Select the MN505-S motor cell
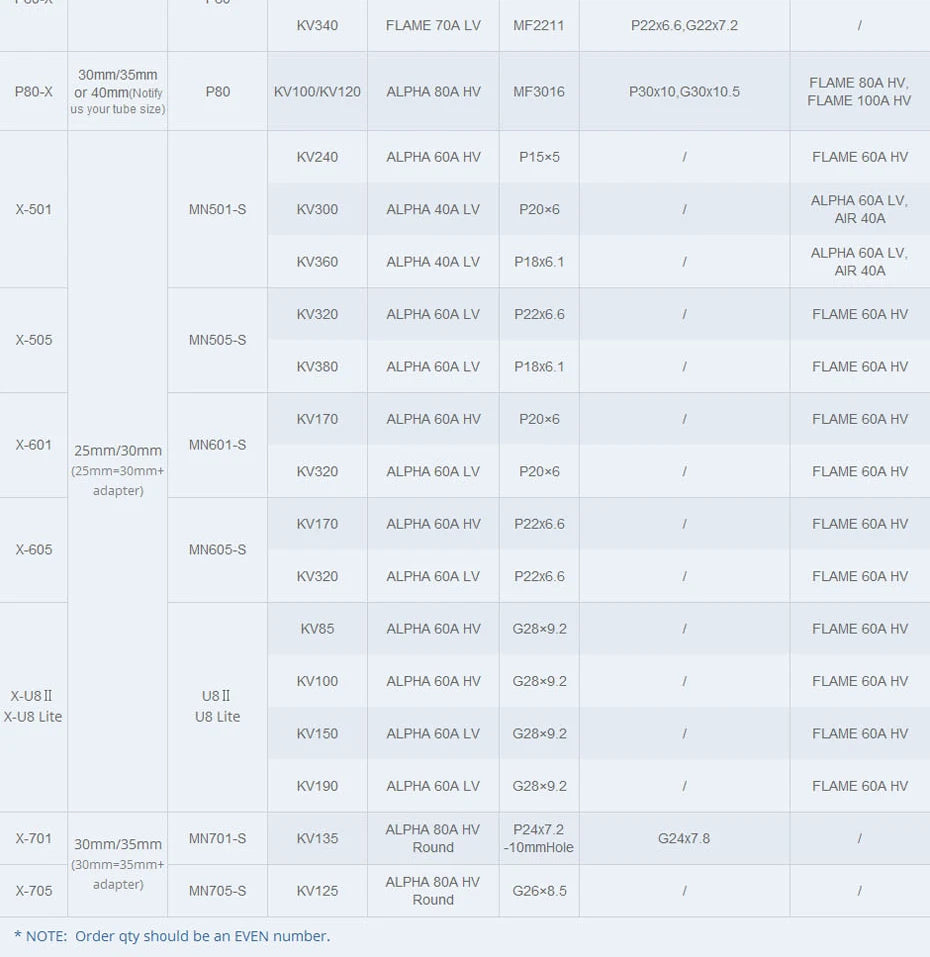This screenshot has height=957, width=930. coord(217,340)
